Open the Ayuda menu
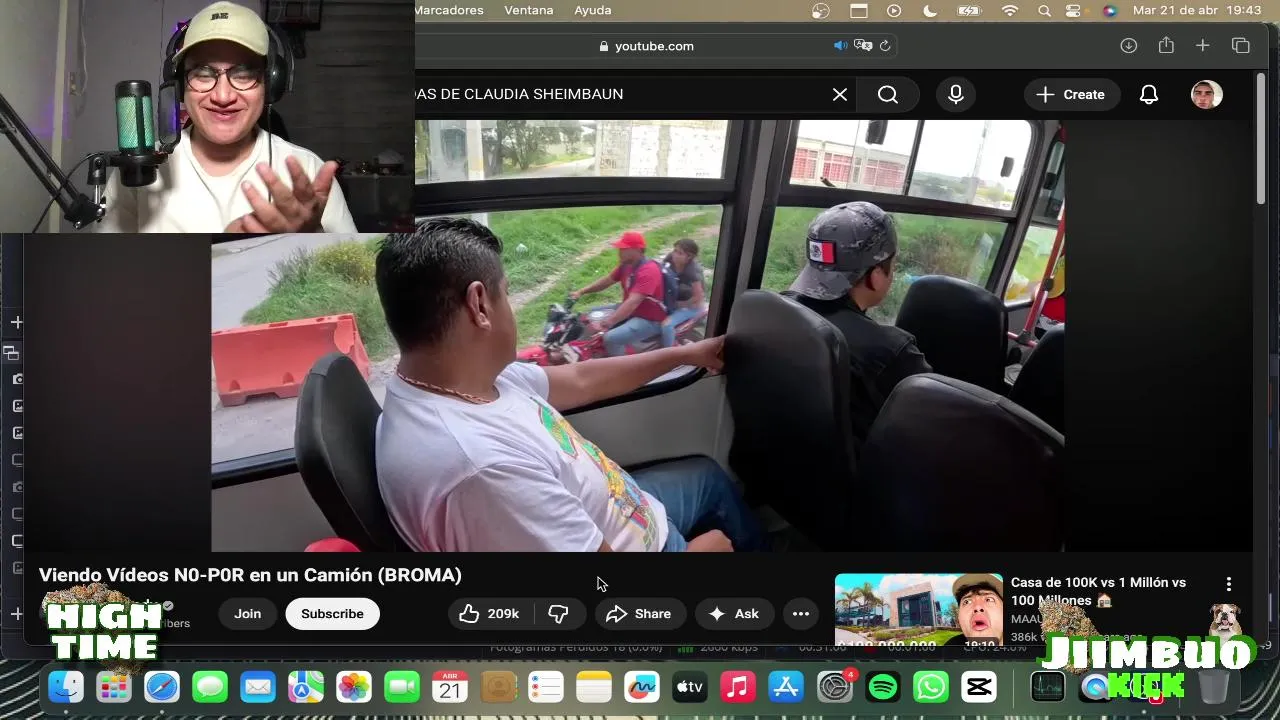This screenshot has width=1280, height=720. point(593,10)
